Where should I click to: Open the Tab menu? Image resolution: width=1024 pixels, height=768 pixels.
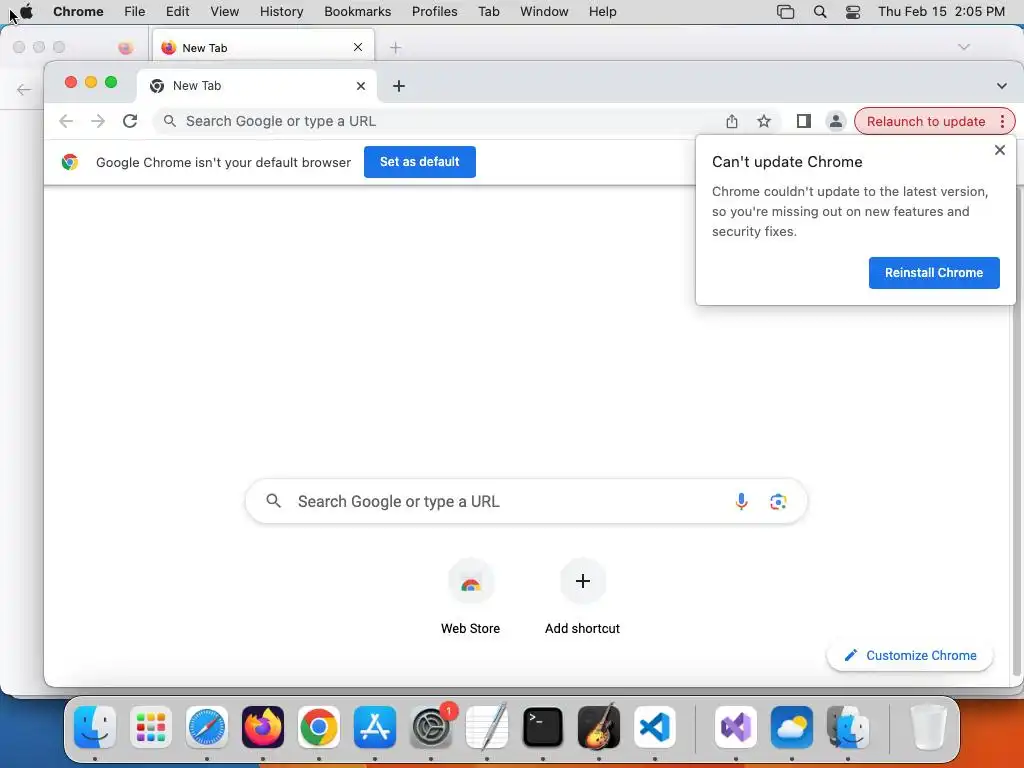pyautogui.click(x=488, y=12)
